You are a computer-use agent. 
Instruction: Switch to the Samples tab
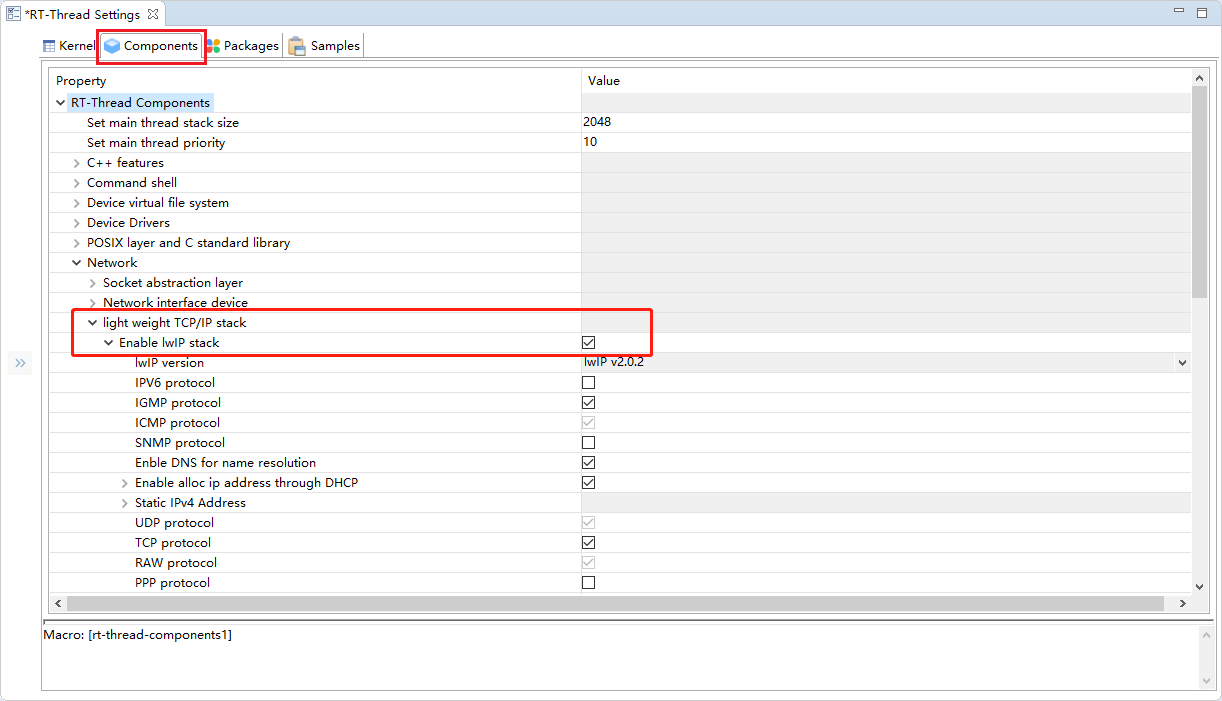pyautogui.click(x=325, y=46)
